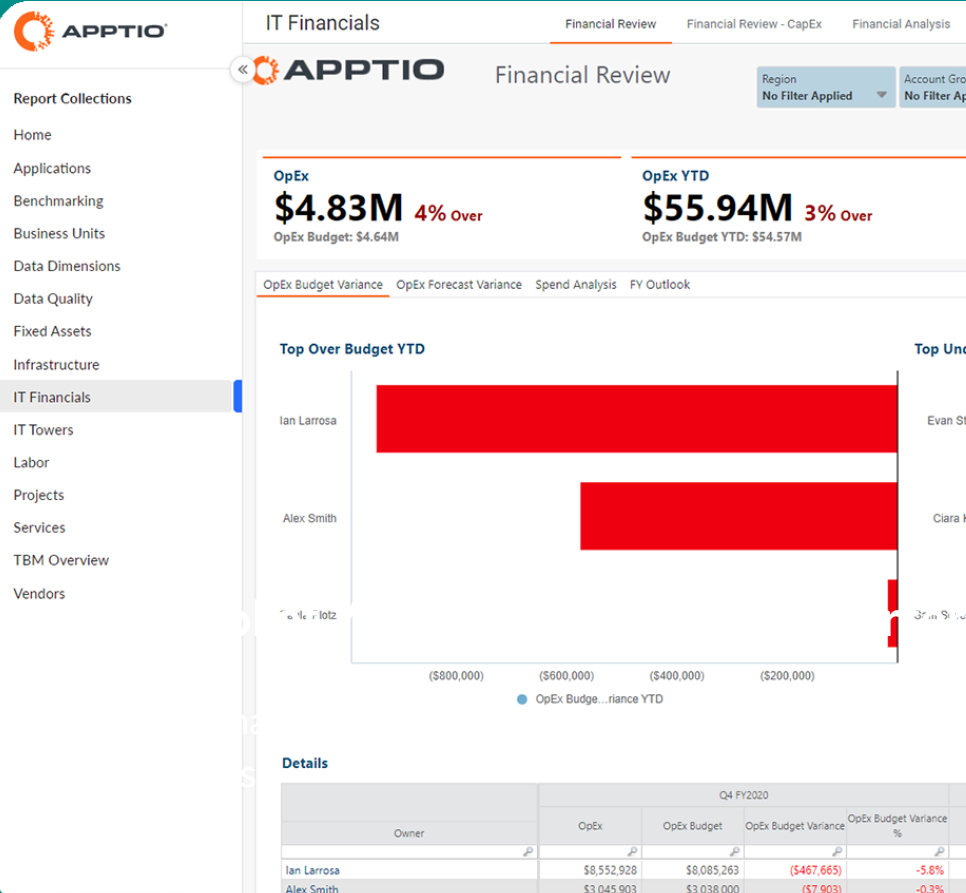Select the OpEx Forecast Variance tab
This screenshot has width=966, height=893.
click(x=459, y=285)
